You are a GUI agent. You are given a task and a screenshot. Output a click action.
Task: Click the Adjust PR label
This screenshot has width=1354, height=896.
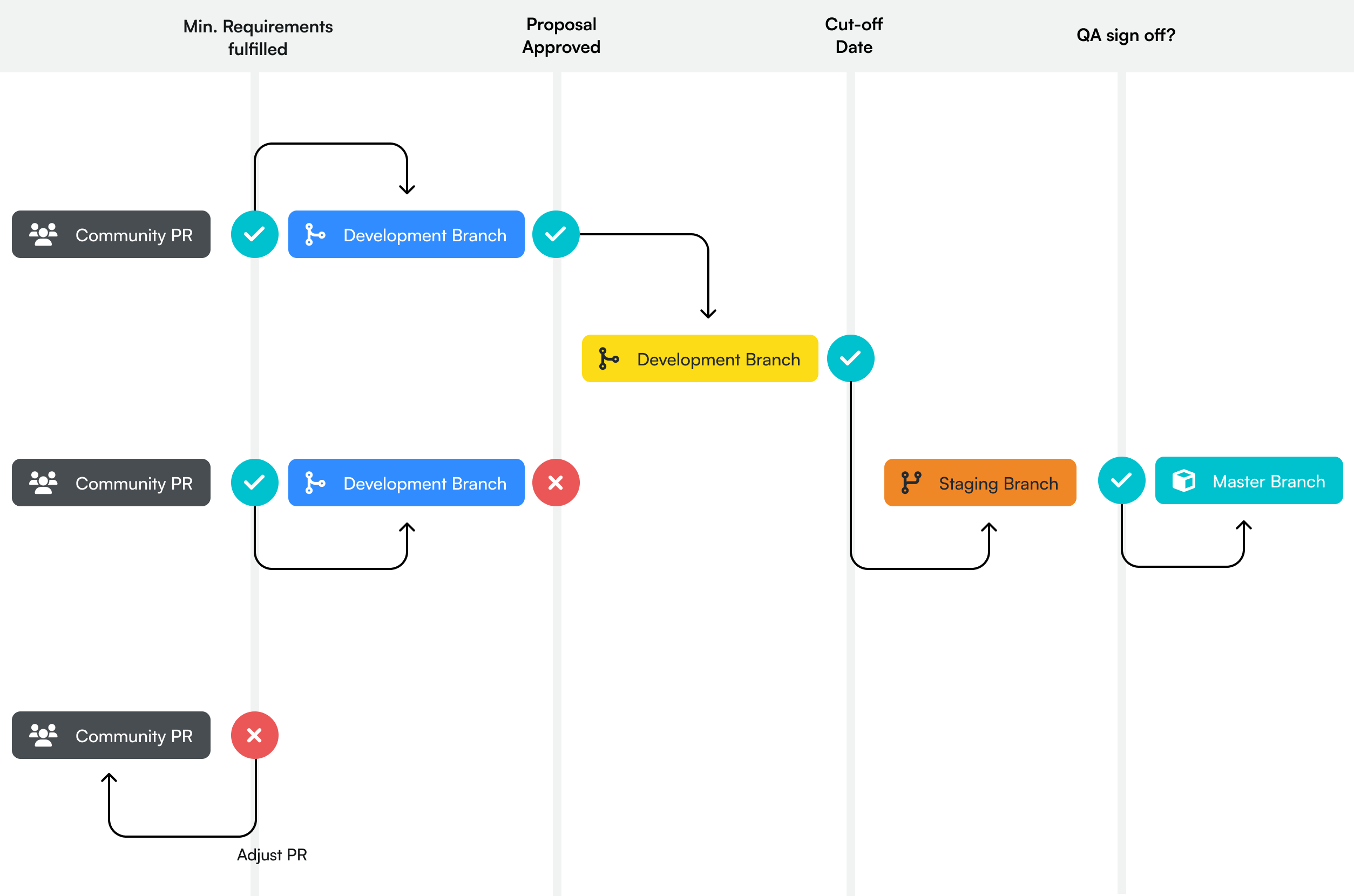(x=272, y=855)
